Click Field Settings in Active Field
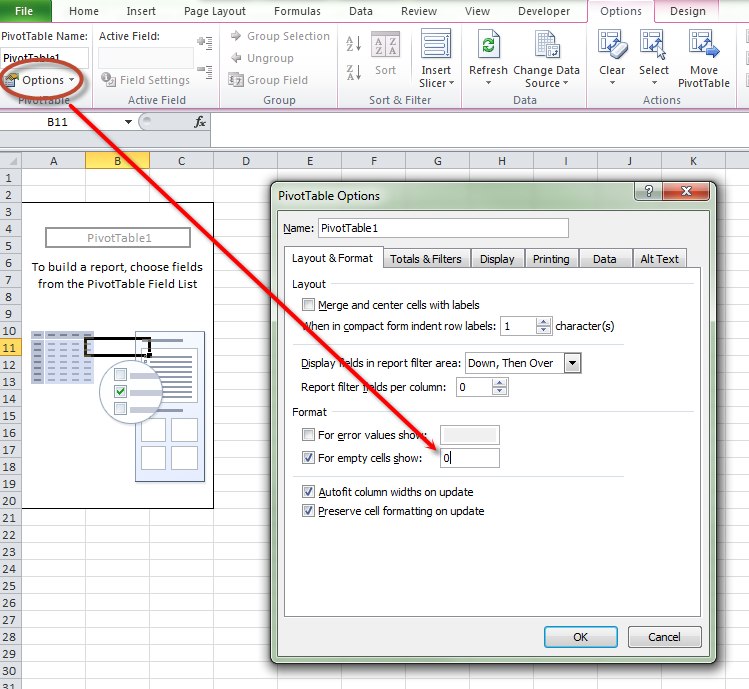This screenshot has width=749, height=689. click(146, 80)
